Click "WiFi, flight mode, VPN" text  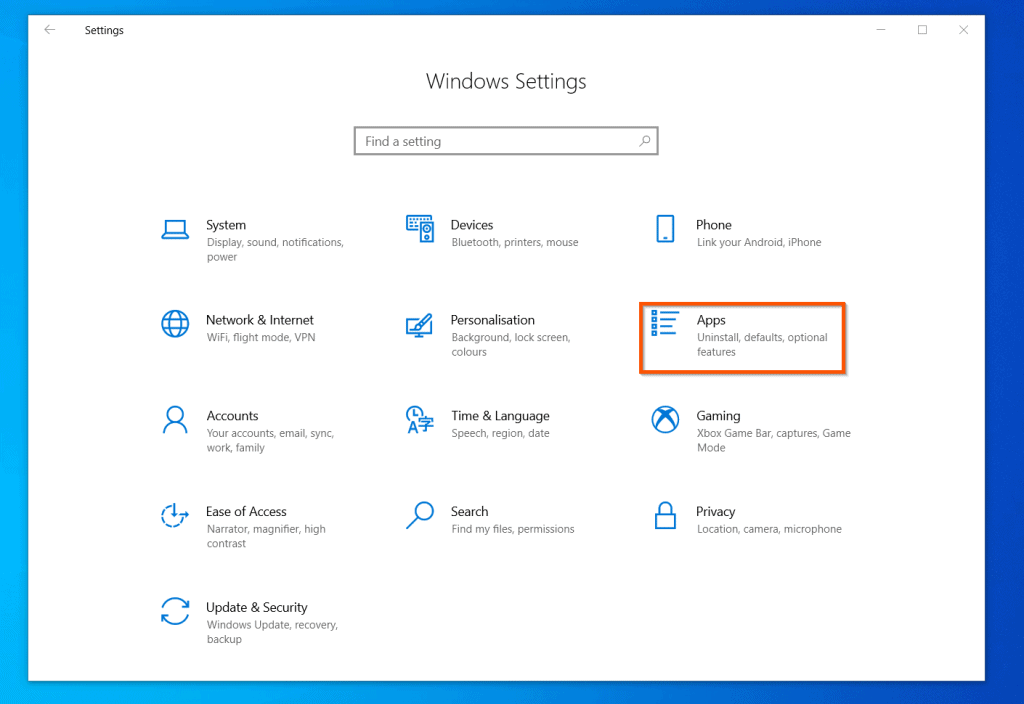[261, 338]
